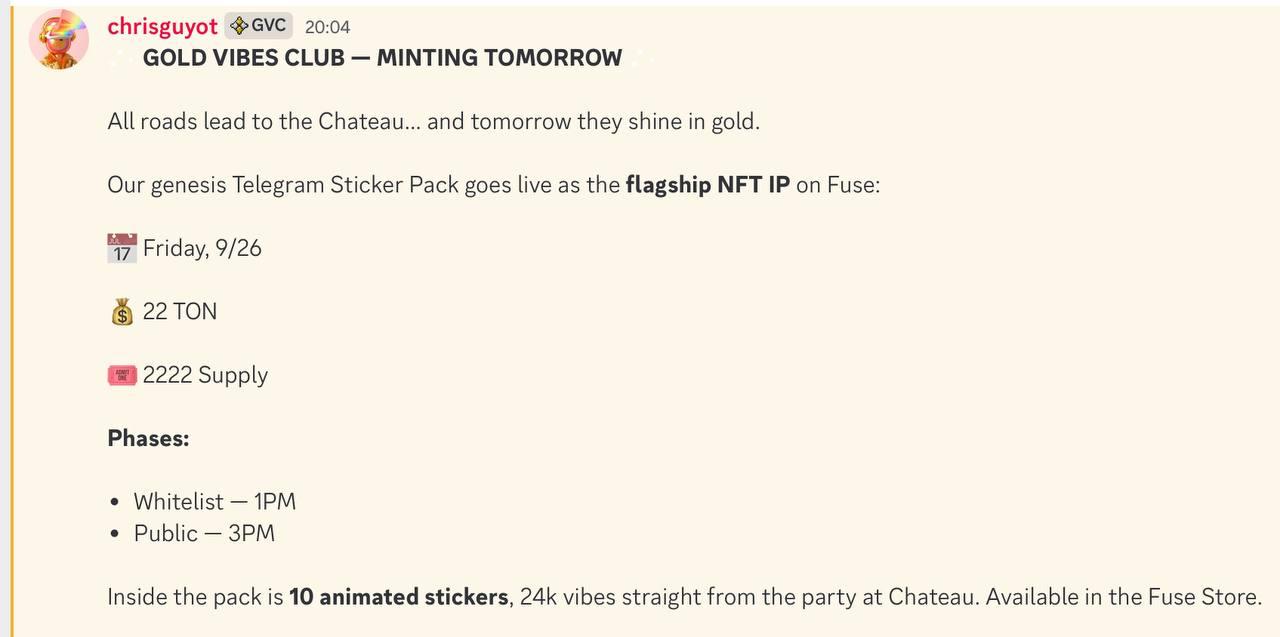Click the money bag emoji
The height and width of the screenshot is (637, 1280).
point(121,312)
